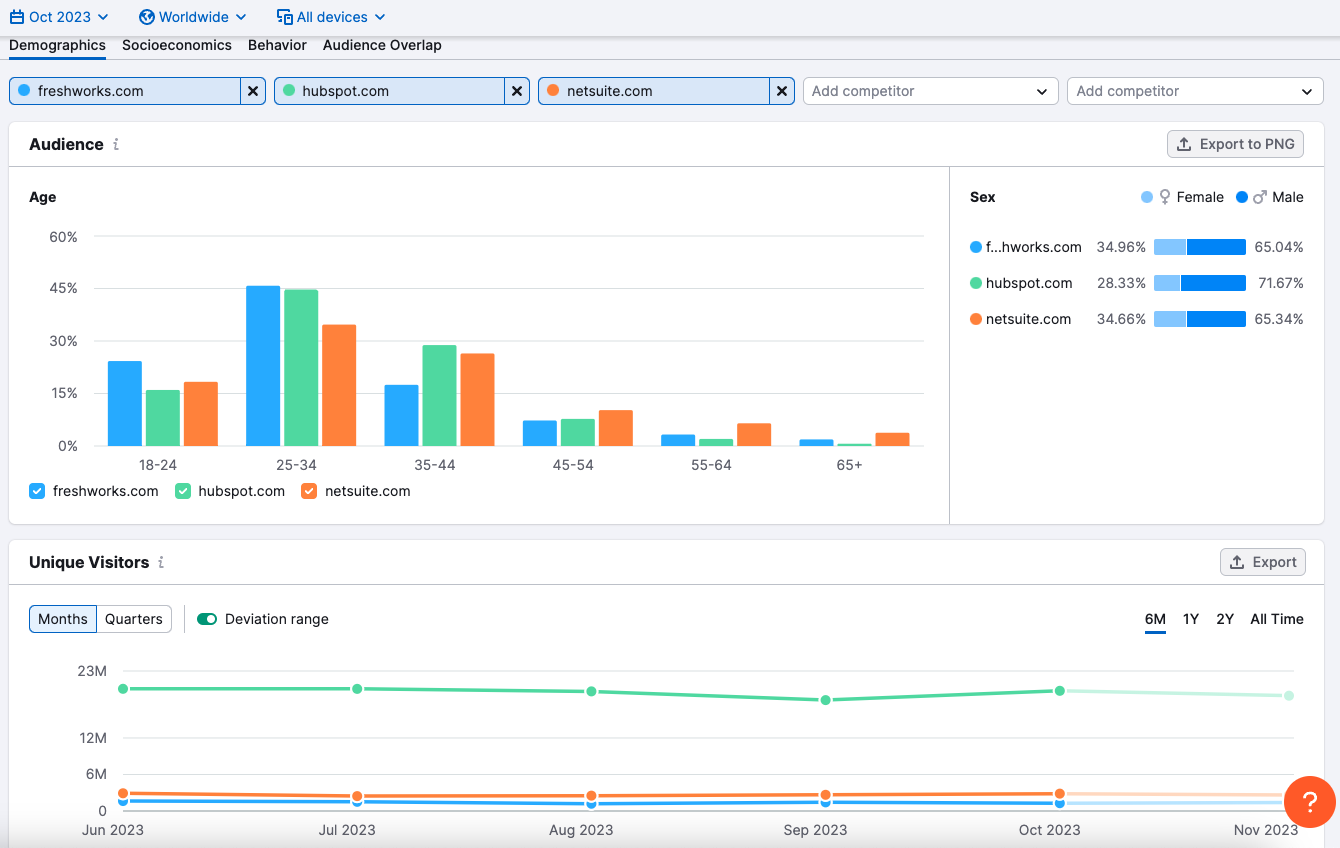Select the Quarters view button
1340x848 pixels.
coord(134,619)
